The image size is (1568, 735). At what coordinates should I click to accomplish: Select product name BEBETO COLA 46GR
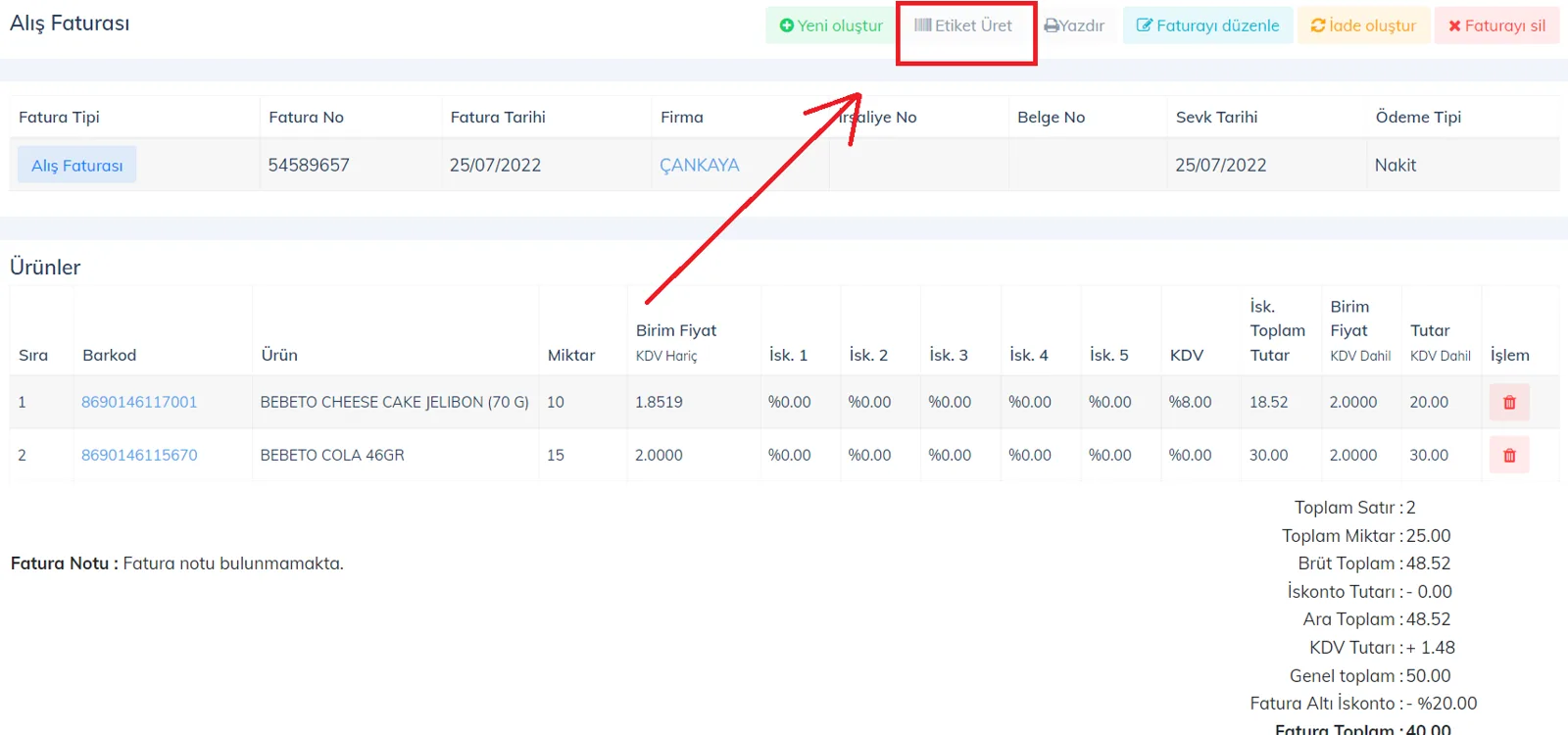pyautogui.click(x=332, y=455)
